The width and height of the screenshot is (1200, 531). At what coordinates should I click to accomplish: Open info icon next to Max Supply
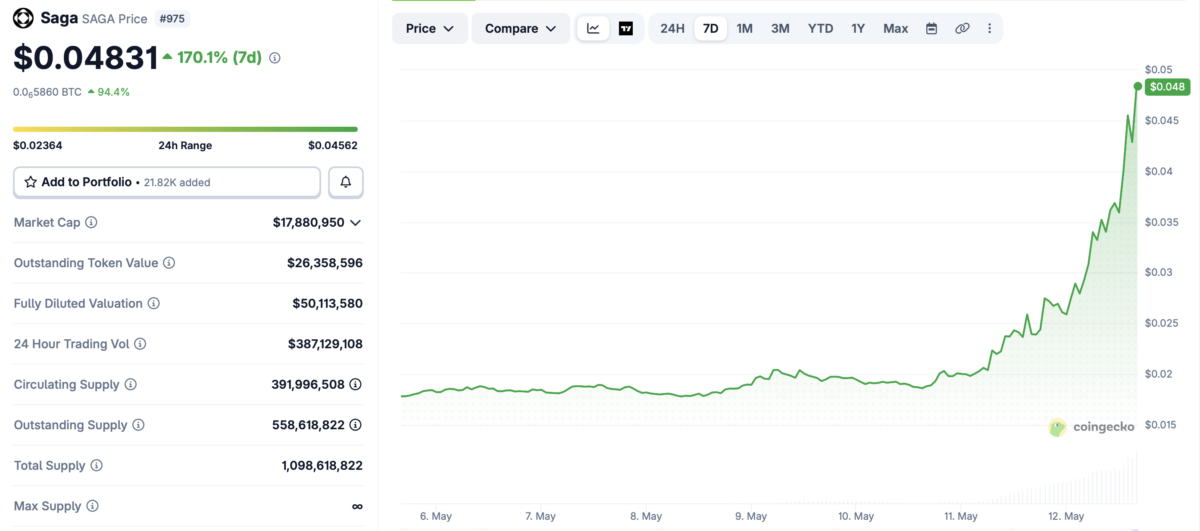coord(92,506)
